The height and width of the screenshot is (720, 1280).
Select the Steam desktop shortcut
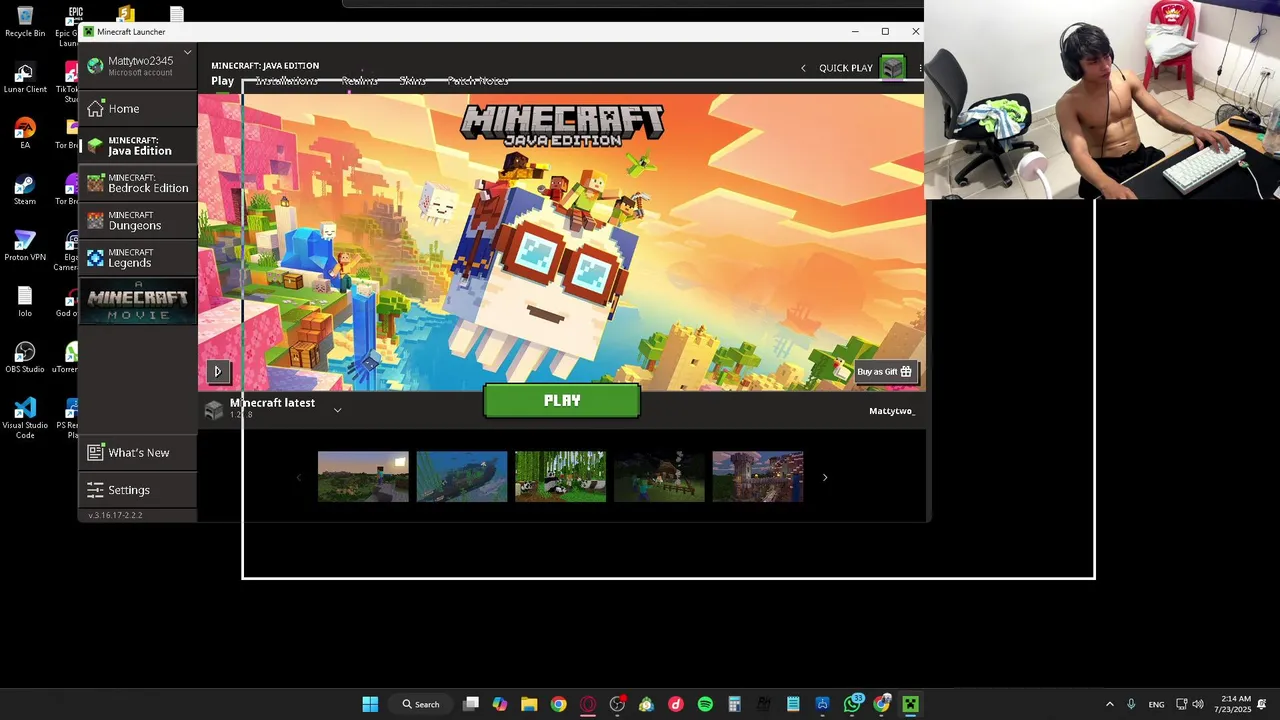click(25, 191)
